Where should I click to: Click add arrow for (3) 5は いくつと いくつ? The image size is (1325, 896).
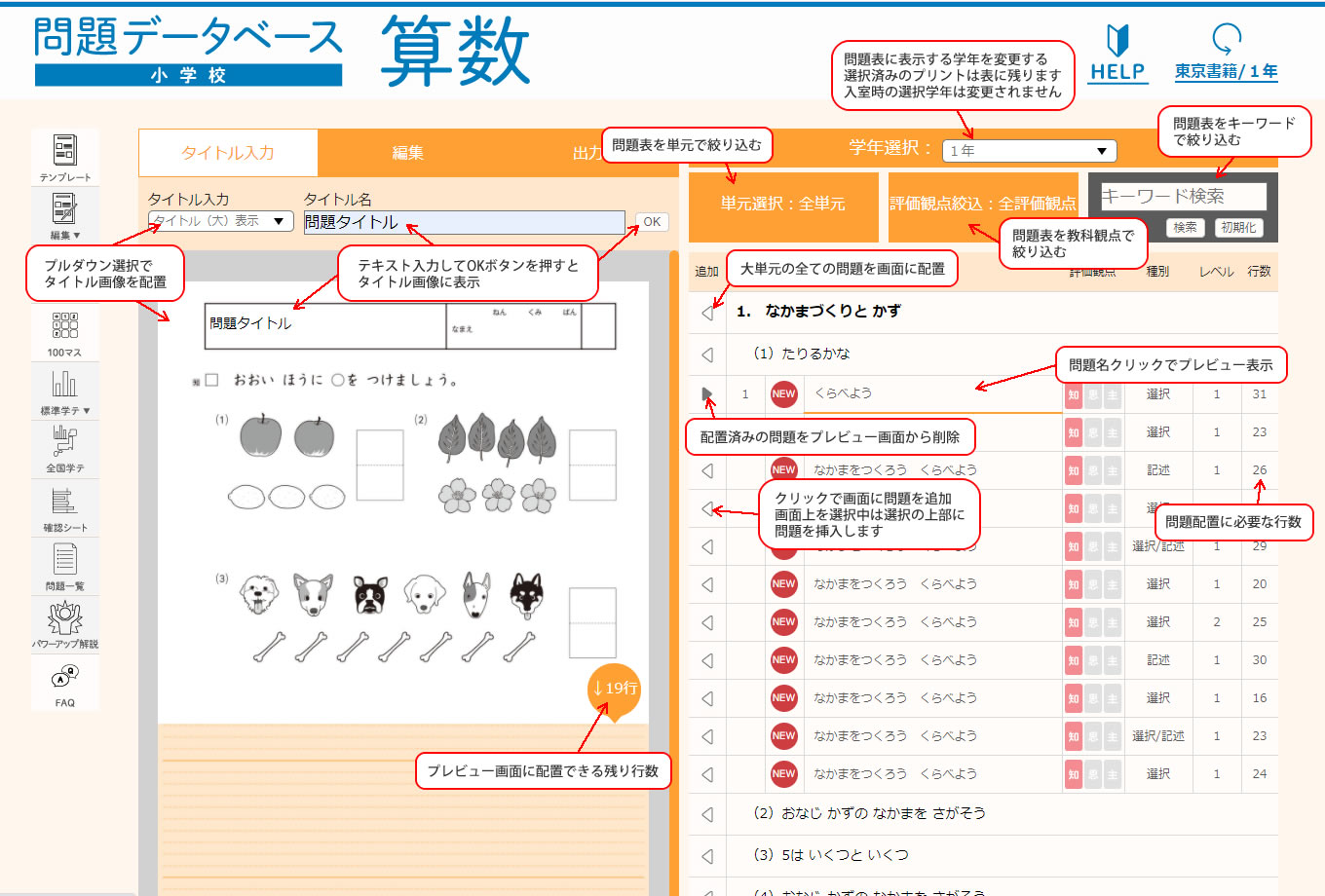(707, 856)
